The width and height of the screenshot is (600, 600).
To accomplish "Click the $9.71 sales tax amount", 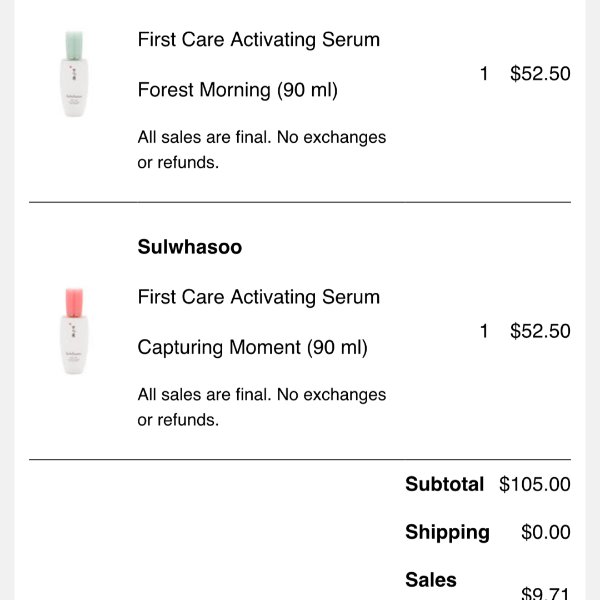I will tap(546, 593).
